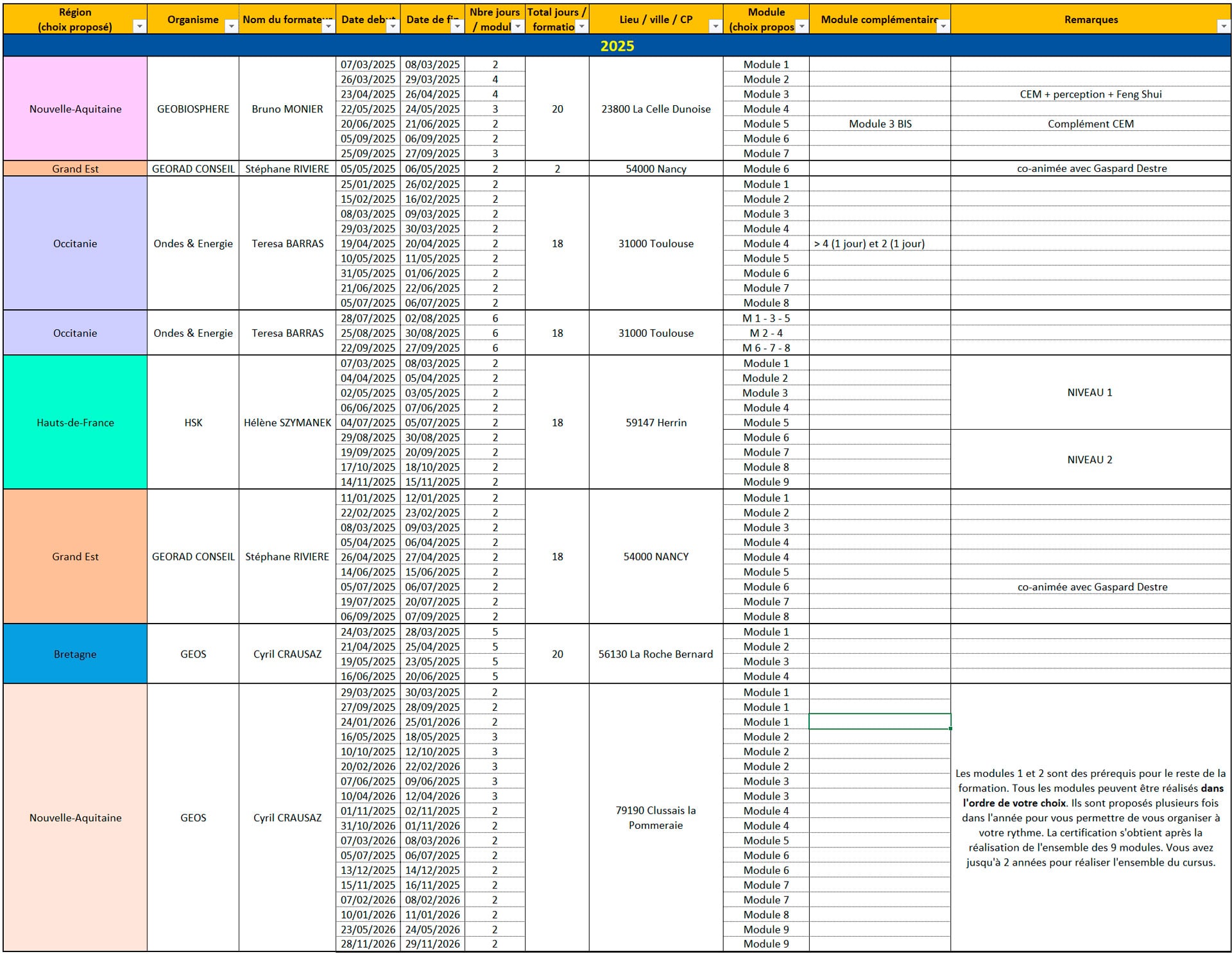Select the 25/09/2025 start date cell
1232x954 pixels.
pyautogui.click(x=368, y=153)
